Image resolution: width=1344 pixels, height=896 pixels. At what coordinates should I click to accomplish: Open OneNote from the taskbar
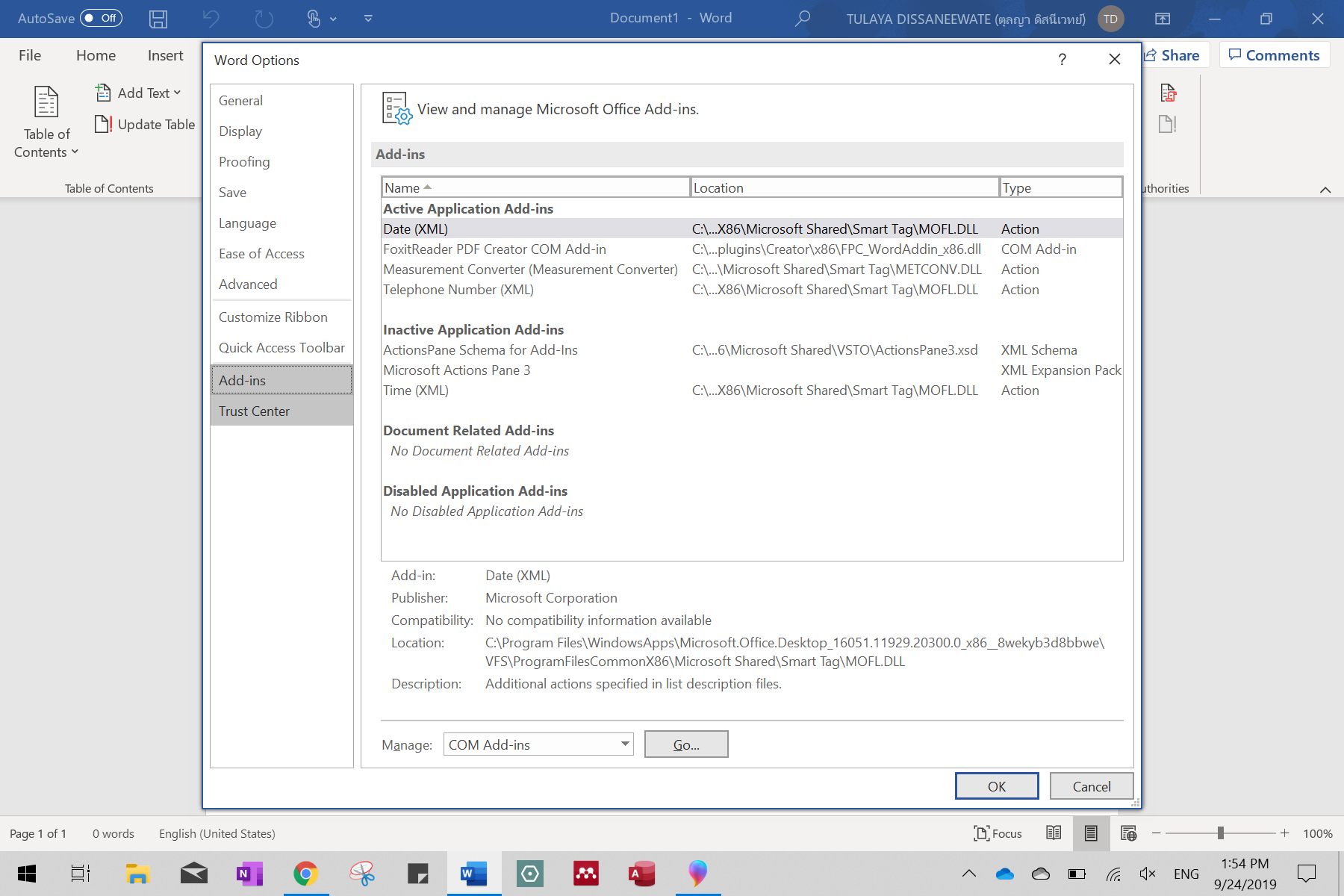249,874
